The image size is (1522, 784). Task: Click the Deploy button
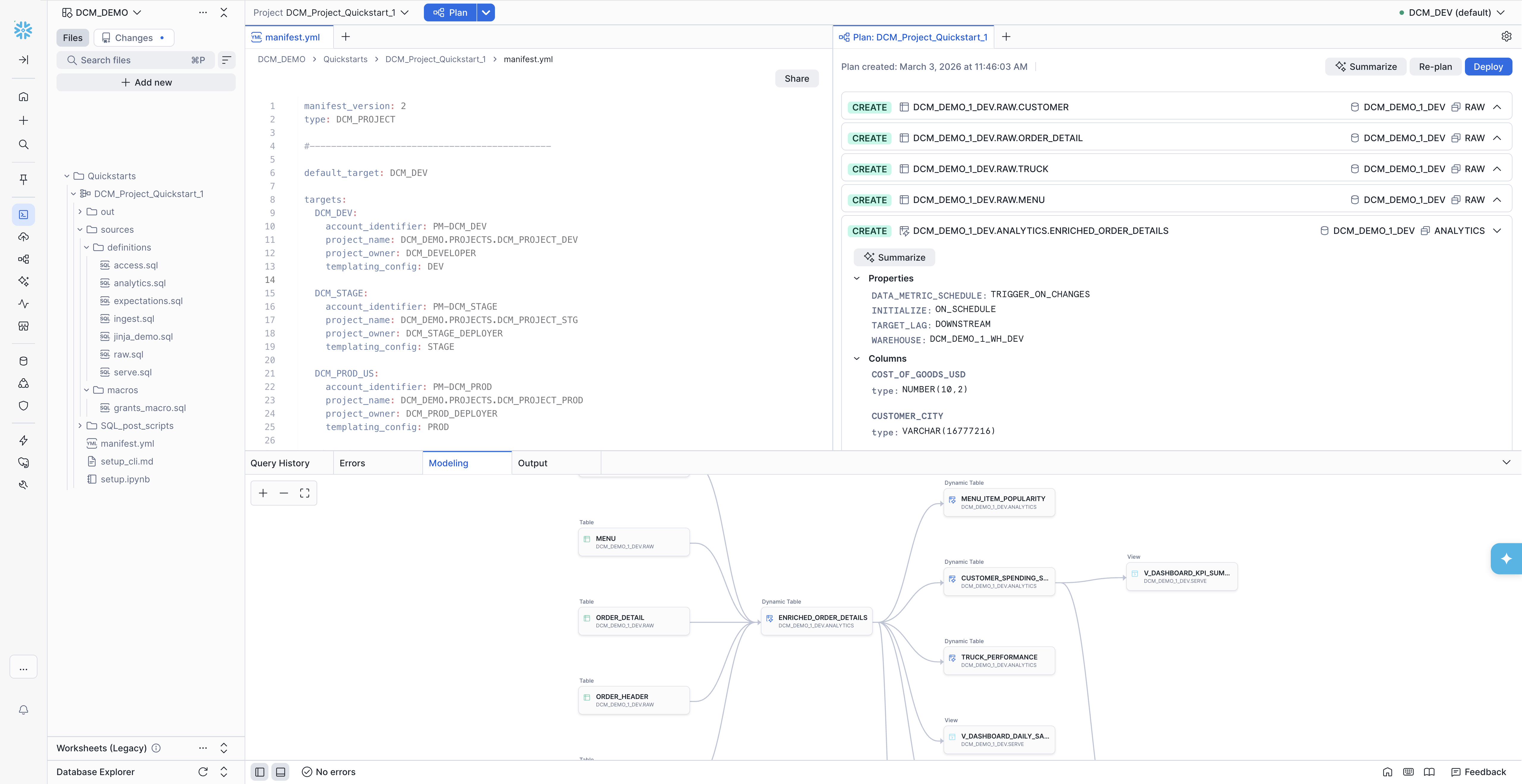pyautogui.click(x=1487, y=67)
